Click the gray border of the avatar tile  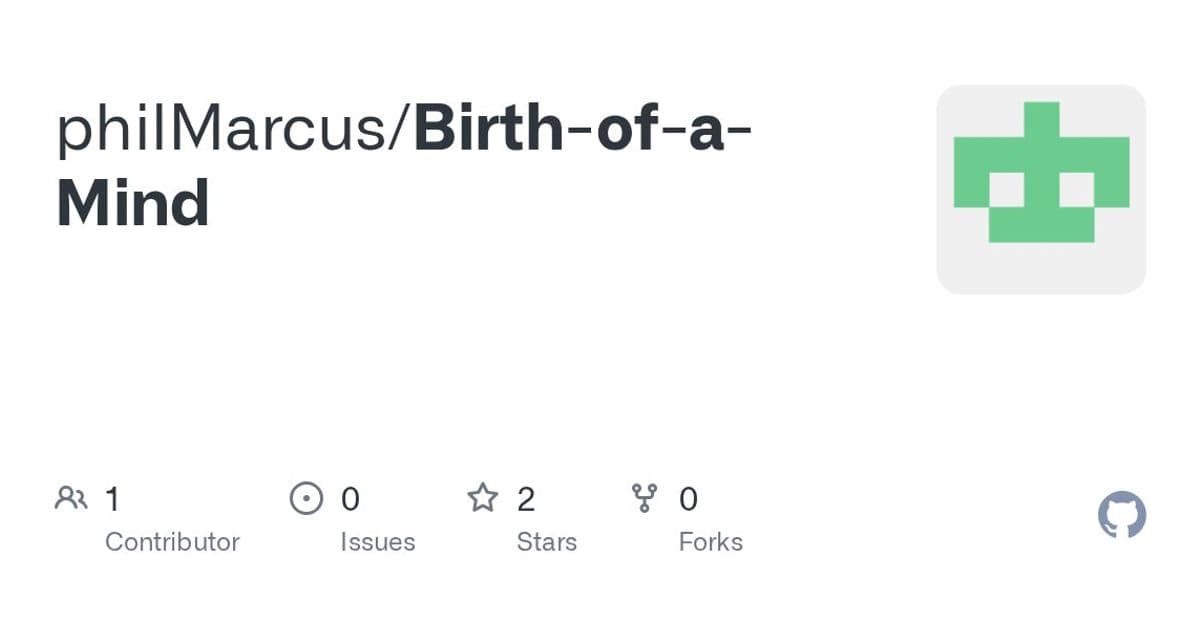tap(945, 280)
